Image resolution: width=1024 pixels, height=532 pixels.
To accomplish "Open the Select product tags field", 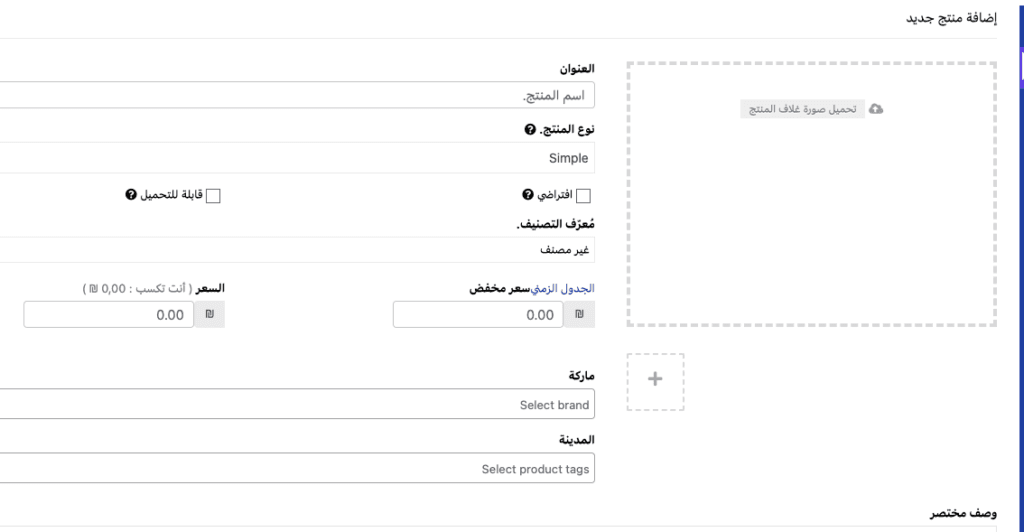I will click(297, 469).
